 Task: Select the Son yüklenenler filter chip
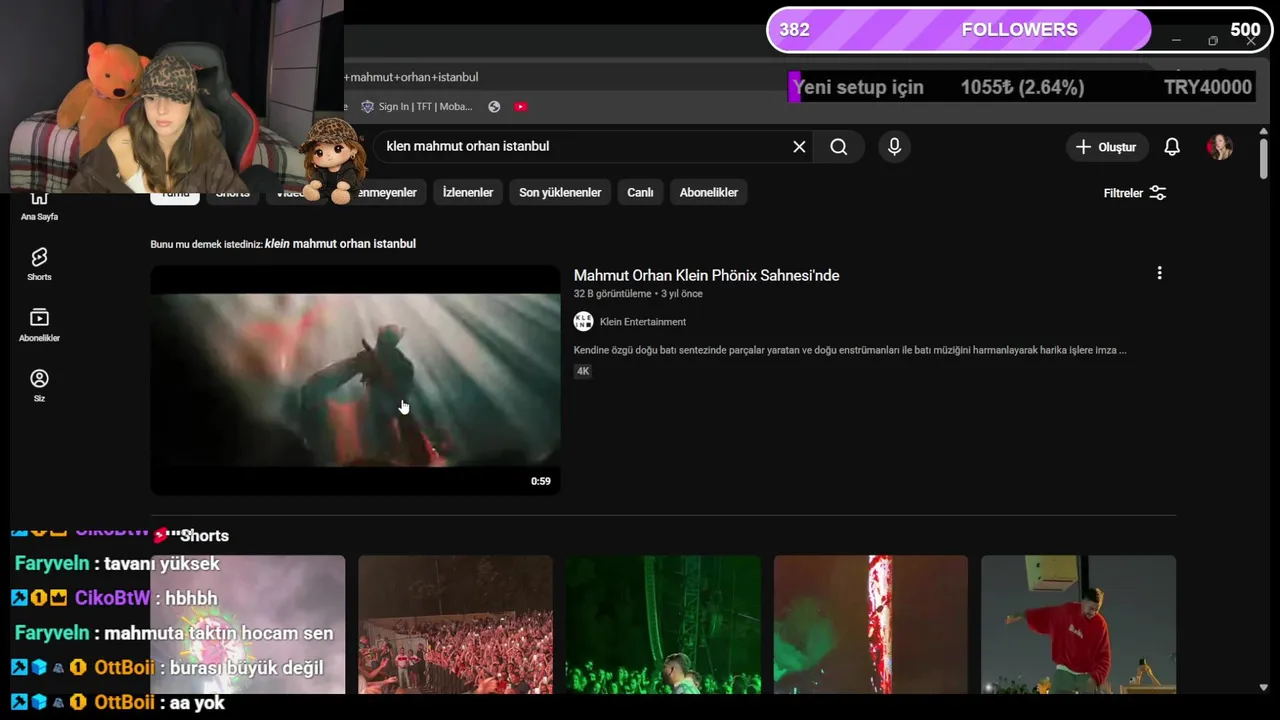(x=560, y=192)
